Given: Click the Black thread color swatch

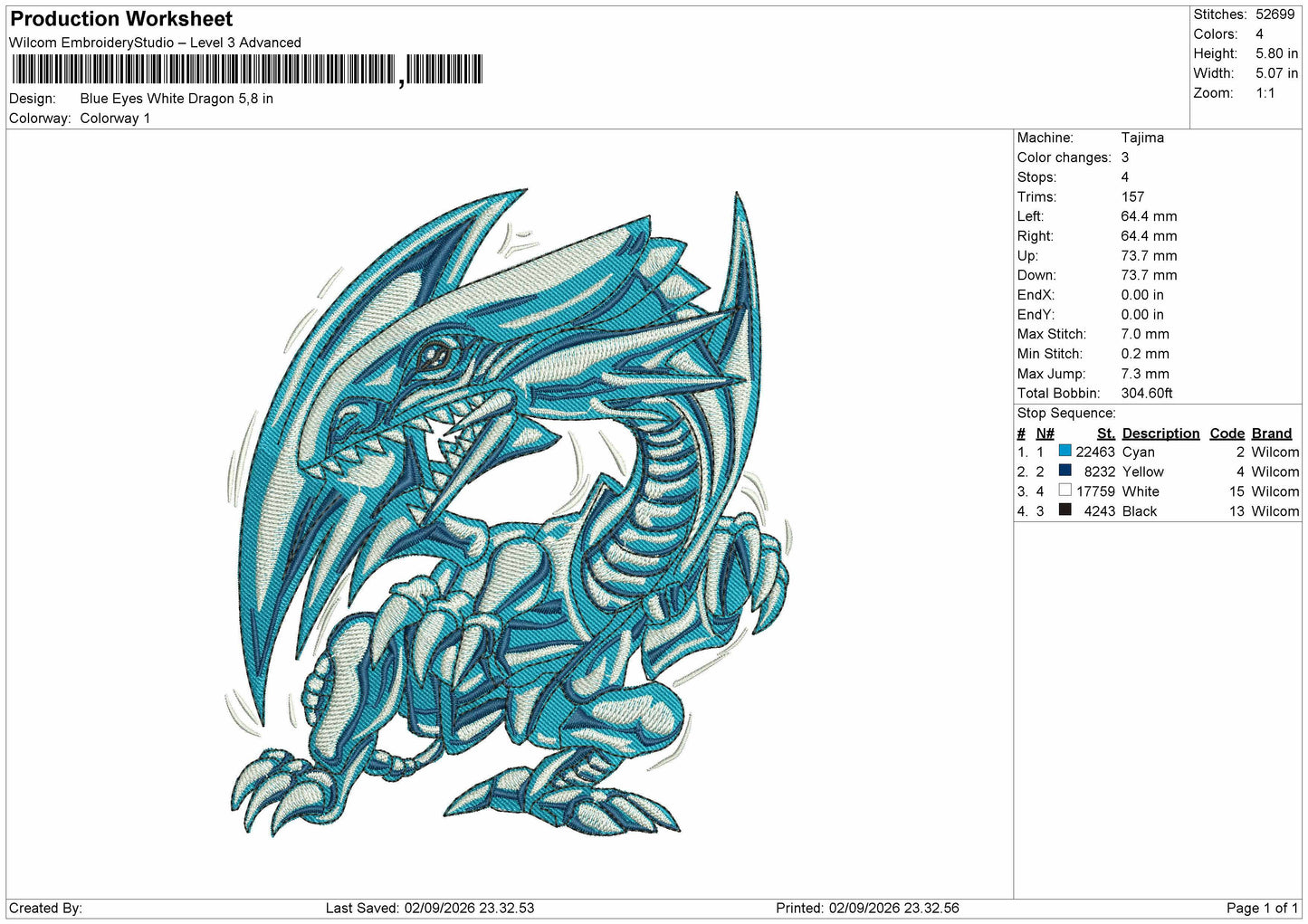Looking at the screenshot, I should point(1065,510).
